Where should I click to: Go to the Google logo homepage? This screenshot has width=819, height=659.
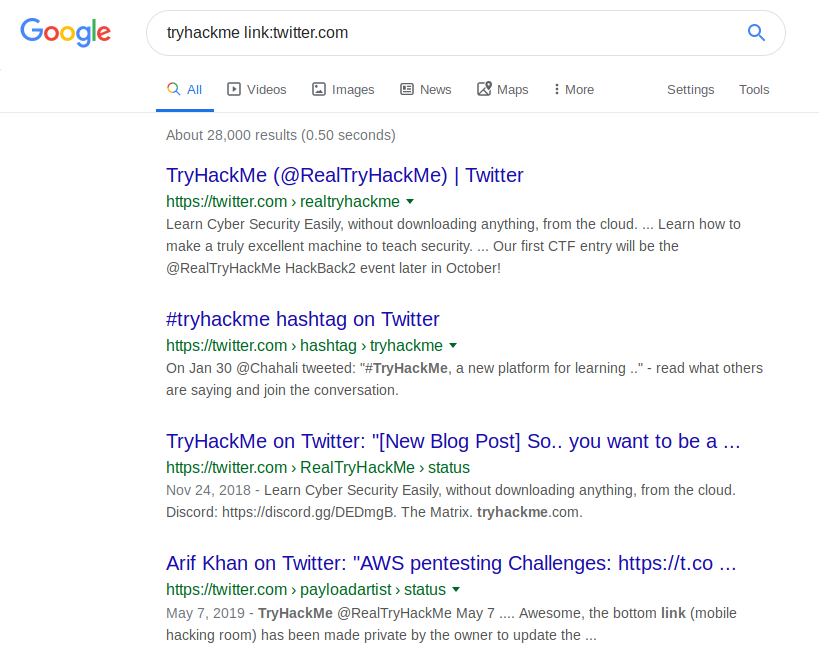(x=65, y=32)
